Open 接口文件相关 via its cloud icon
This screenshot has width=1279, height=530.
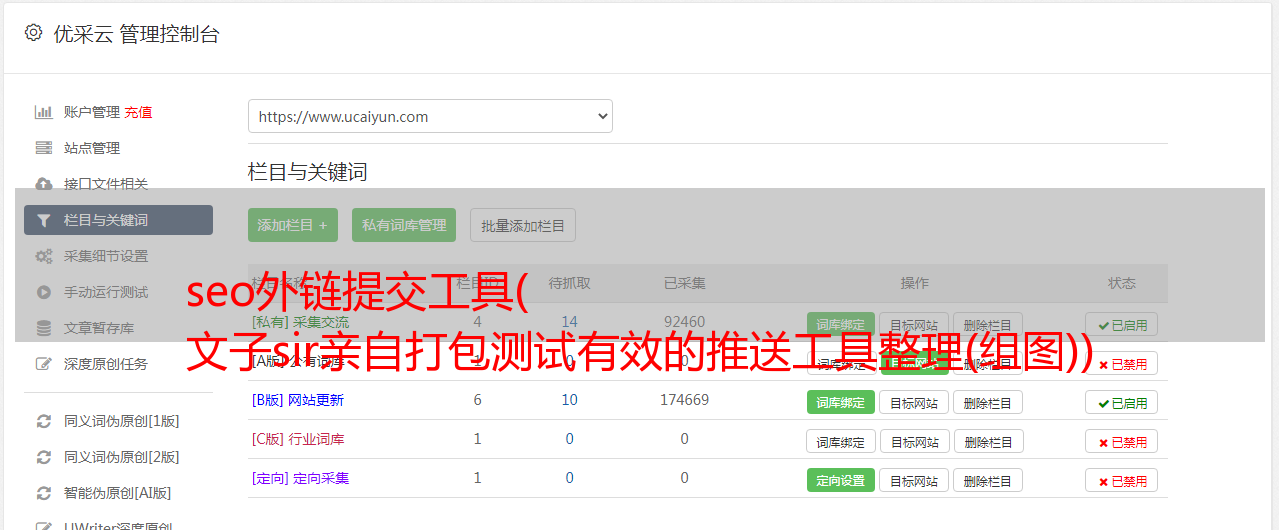(x=44, y=184)
